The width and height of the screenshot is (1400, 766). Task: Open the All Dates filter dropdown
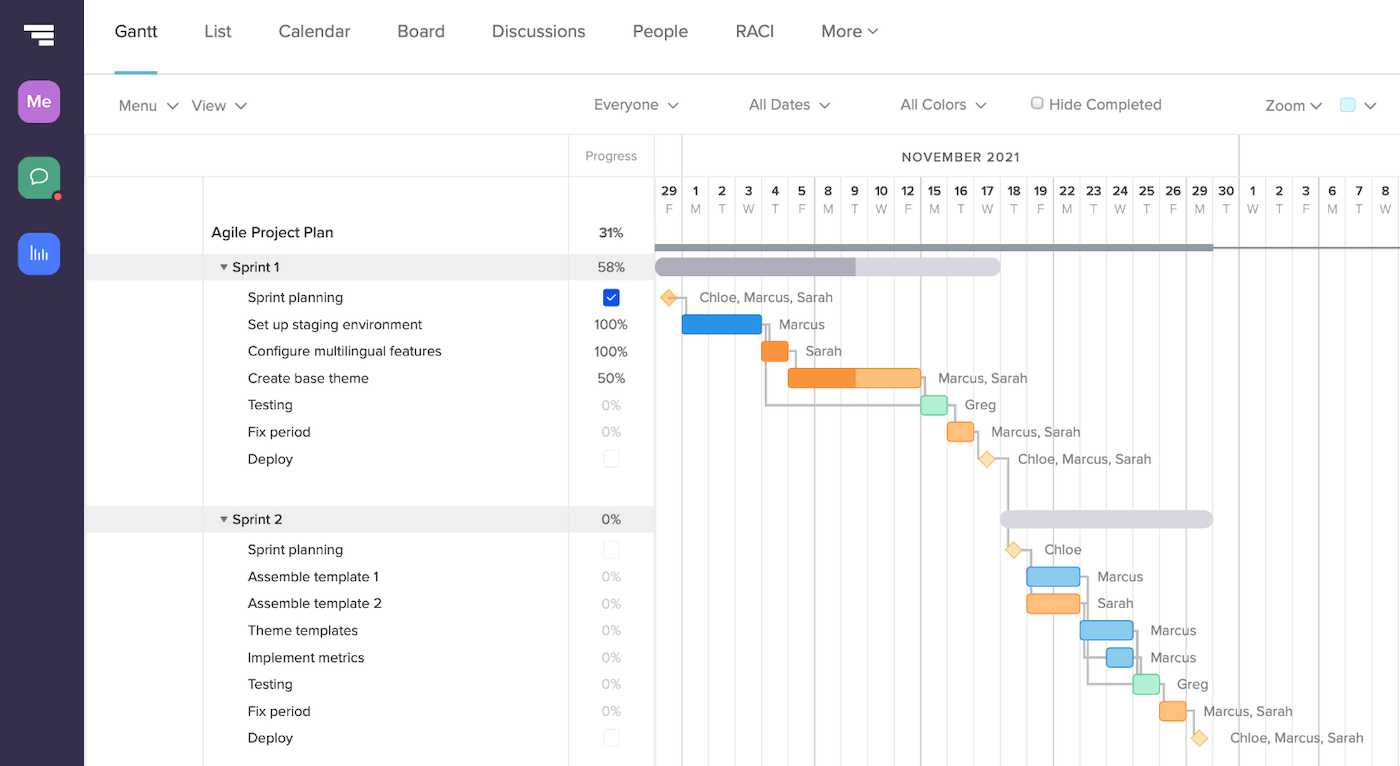click(x=789, y=104)
